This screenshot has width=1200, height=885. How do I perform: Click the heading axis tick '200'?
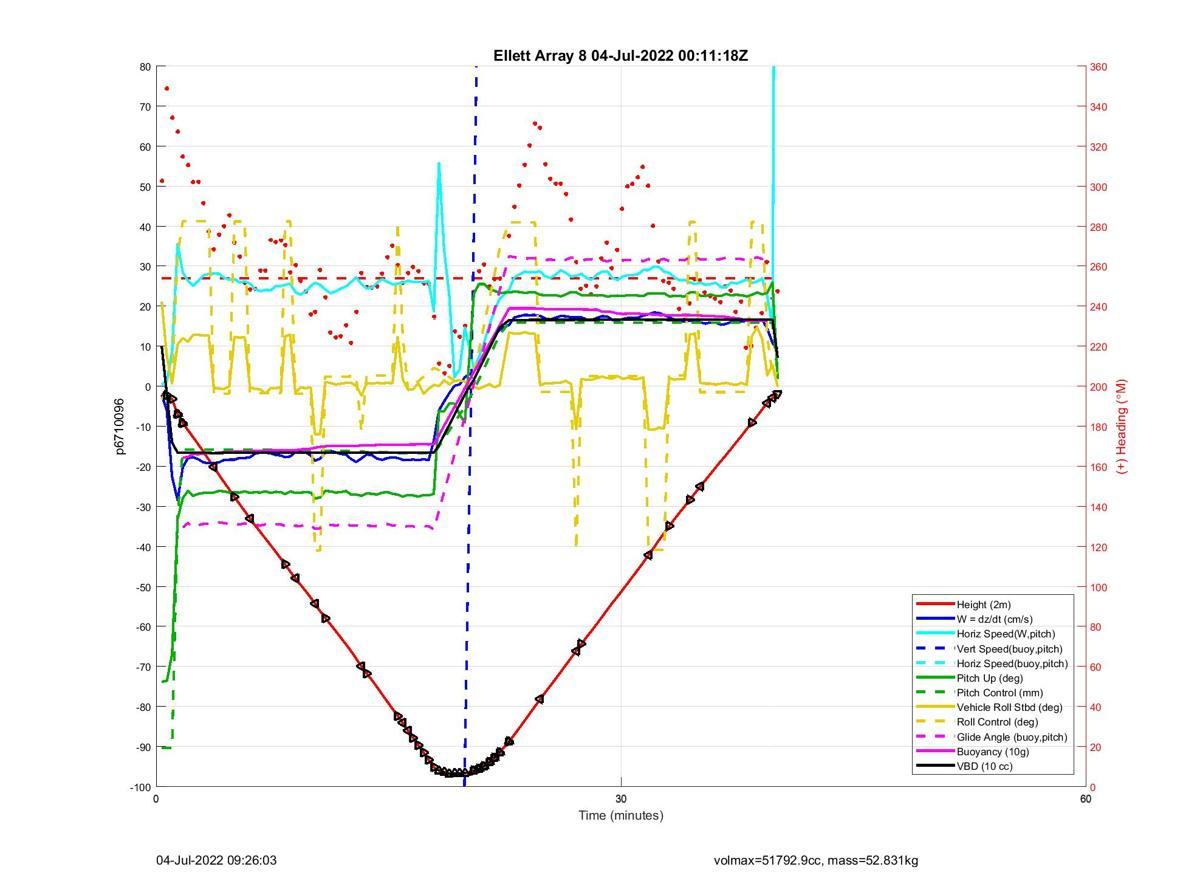pyautogui.click(x=1098, y=387)
